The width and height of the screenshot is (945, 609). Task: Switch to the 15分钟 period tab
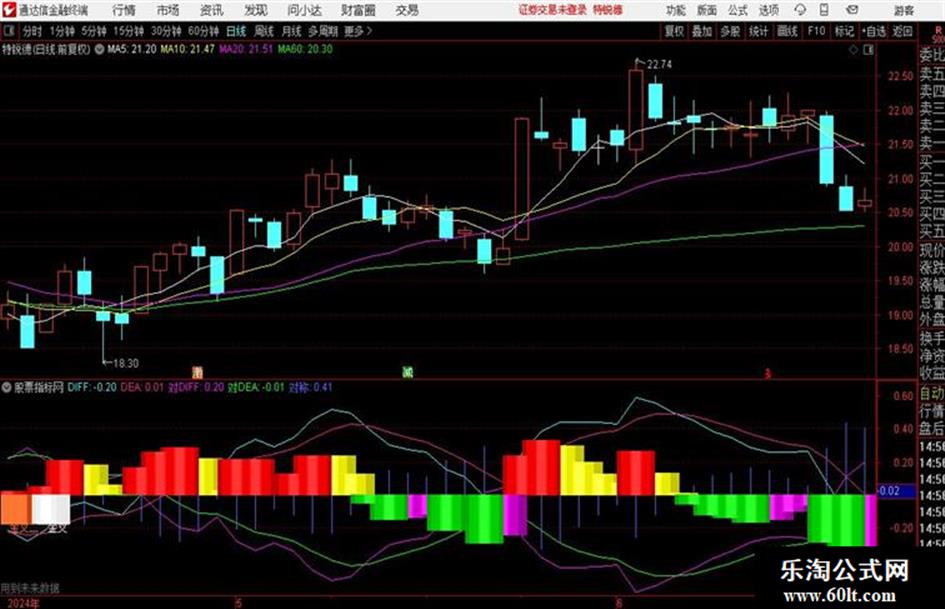[128, 31]
